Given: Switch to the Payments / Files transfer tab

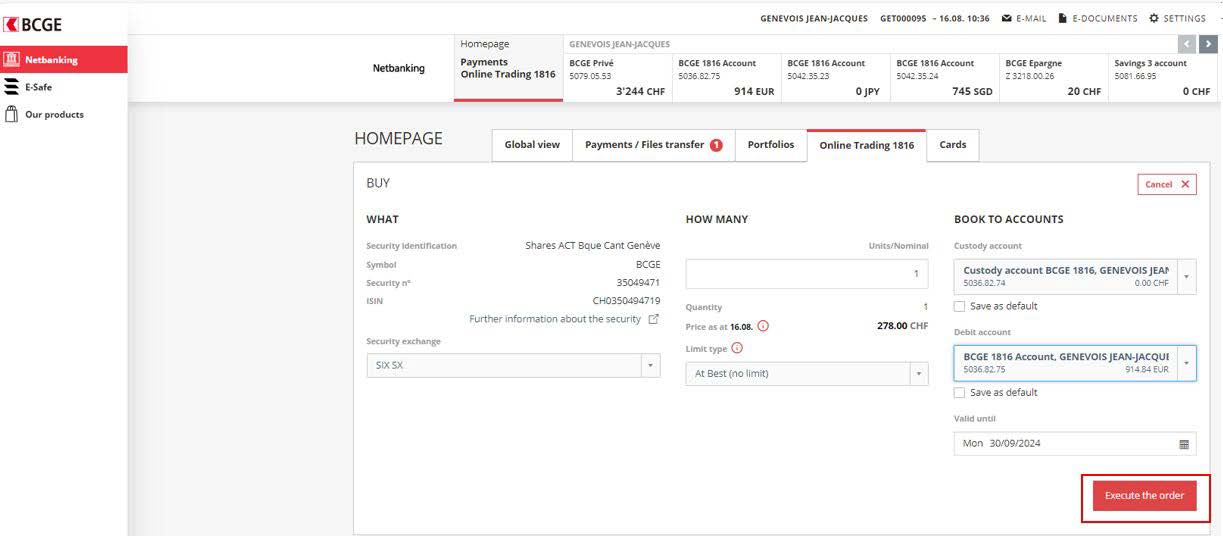Looking at the screenshot, I should [x=654, y=145].
